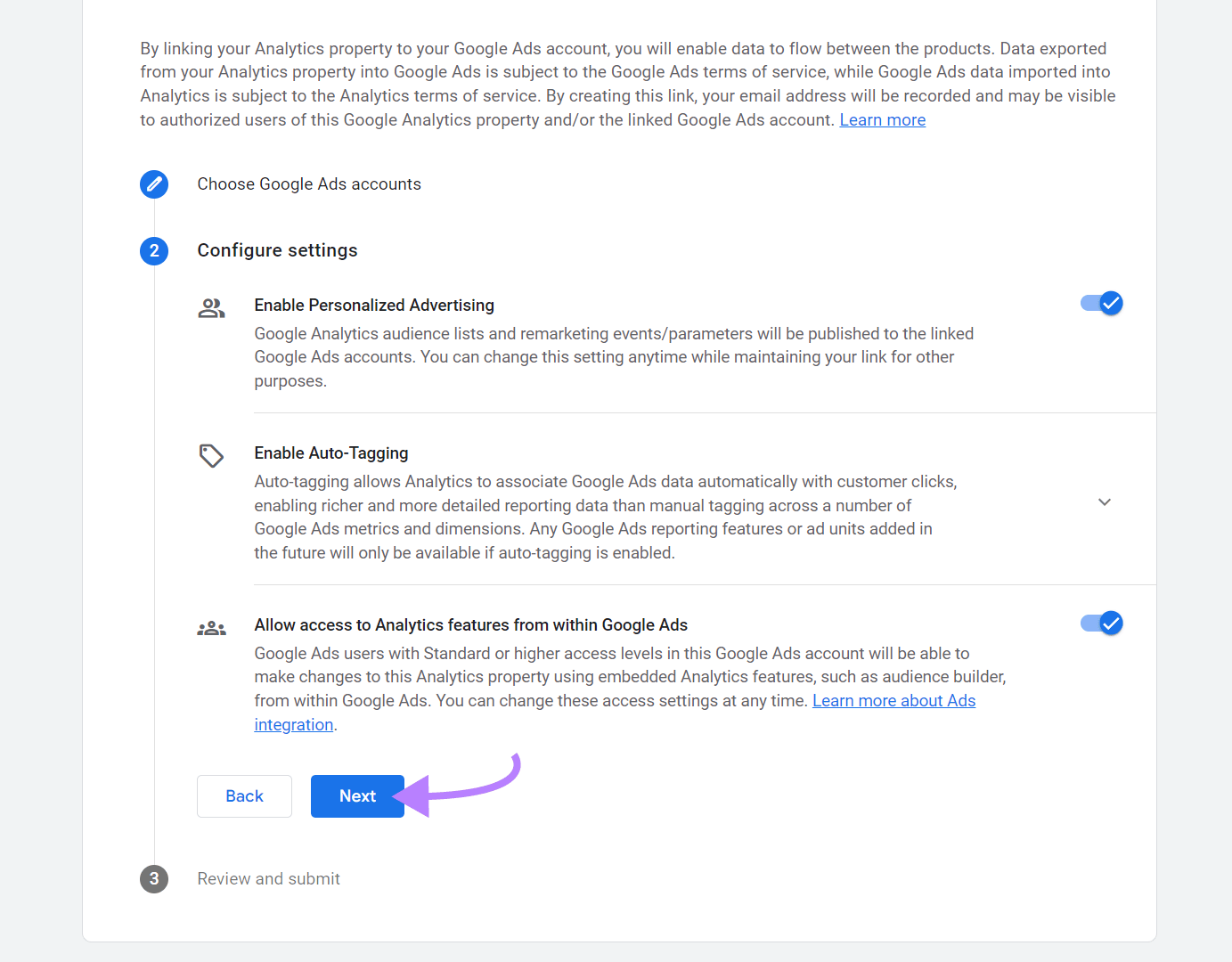Click the Back button
1232x962 pixels.
244,795
